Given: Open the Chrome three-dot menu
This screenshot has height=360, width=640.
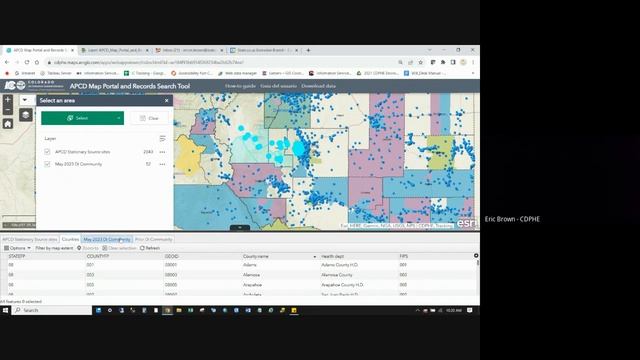Looking at the screenshot, I should 473,62.
